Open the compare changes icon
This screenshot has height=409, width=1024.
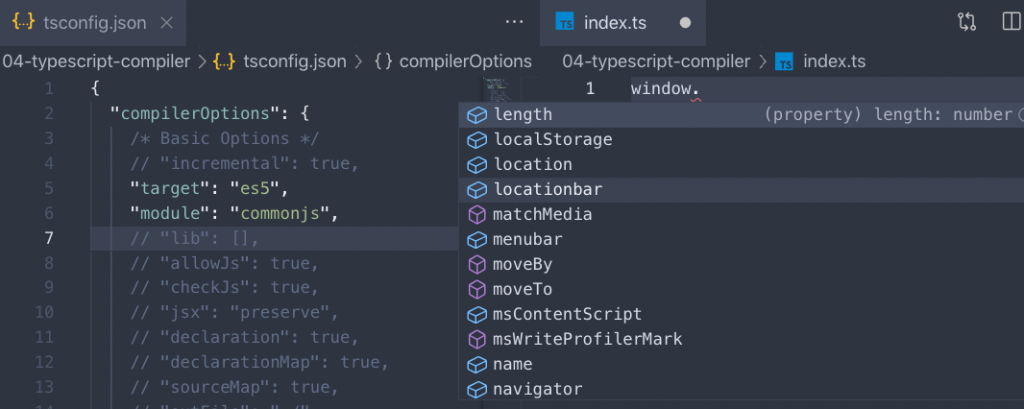pyautogui.click(x=967, y=22)
